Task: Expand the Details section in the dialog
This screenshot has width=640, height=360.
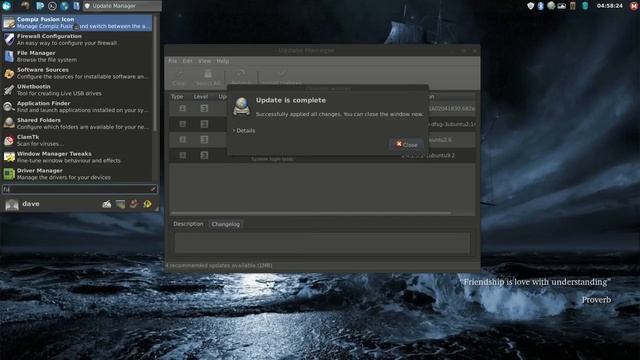Action: pyautogui.click(x=244, y=131)
